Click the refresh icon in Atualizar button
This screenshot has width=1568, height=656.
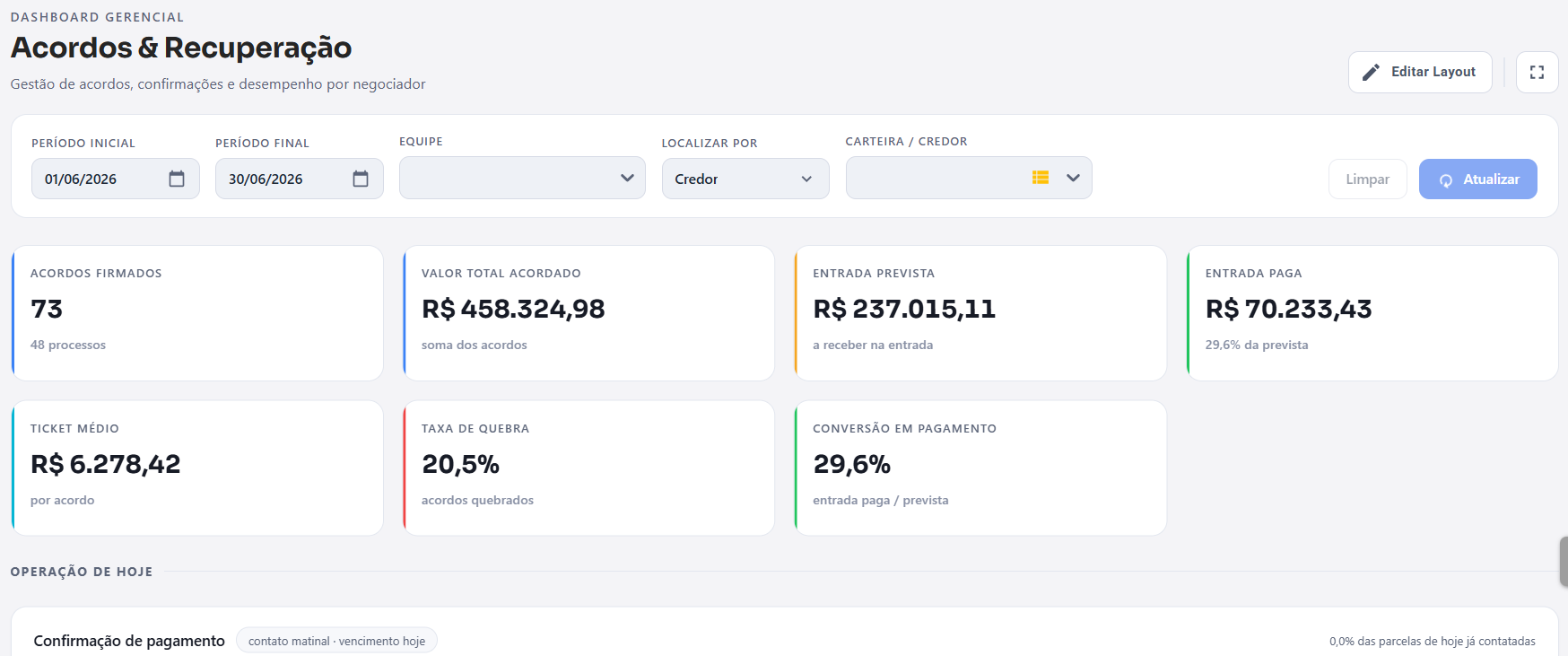click(x=1446, y=180)
